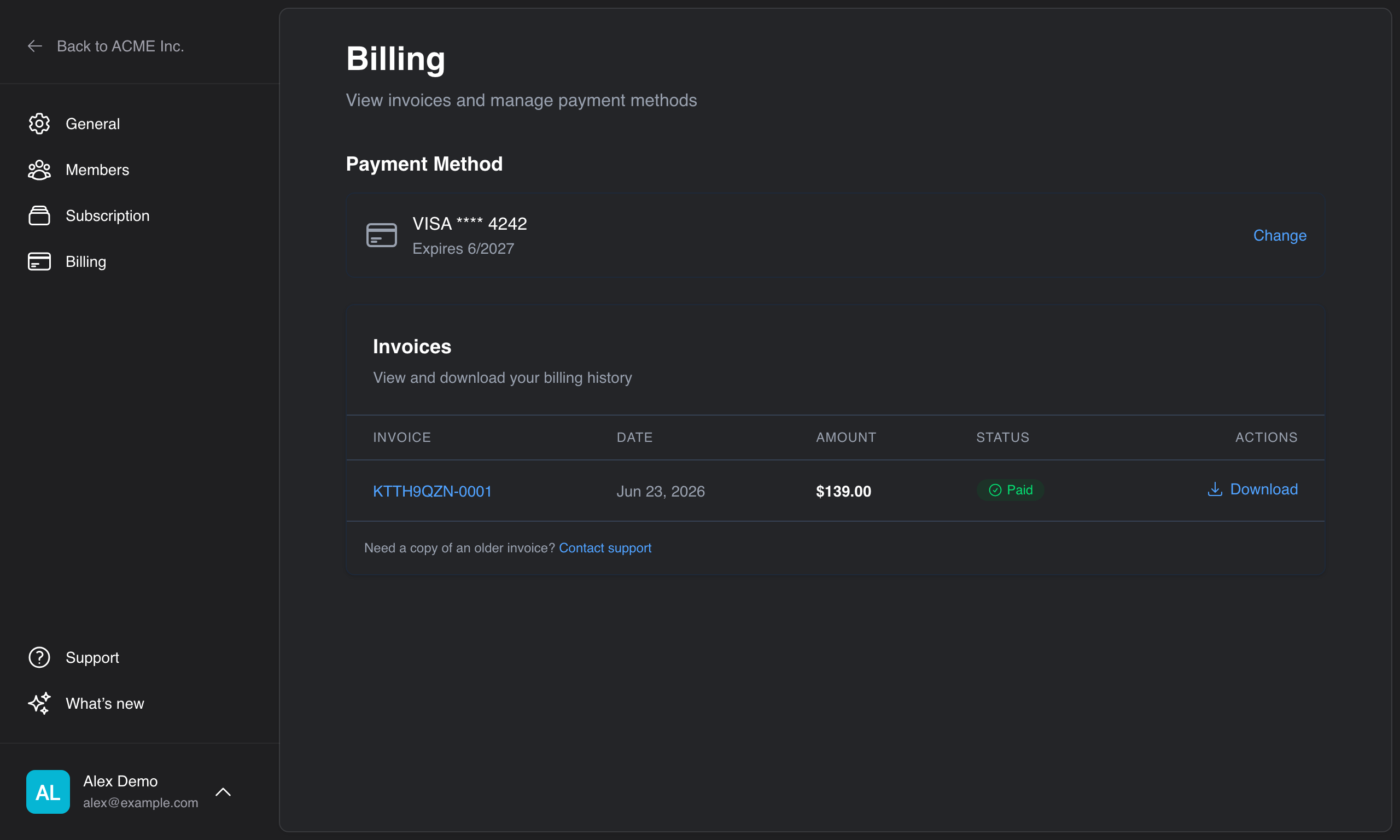Click the Contact support link
The width and height of the screenshot is (1400, 840).
coord(605,548)
